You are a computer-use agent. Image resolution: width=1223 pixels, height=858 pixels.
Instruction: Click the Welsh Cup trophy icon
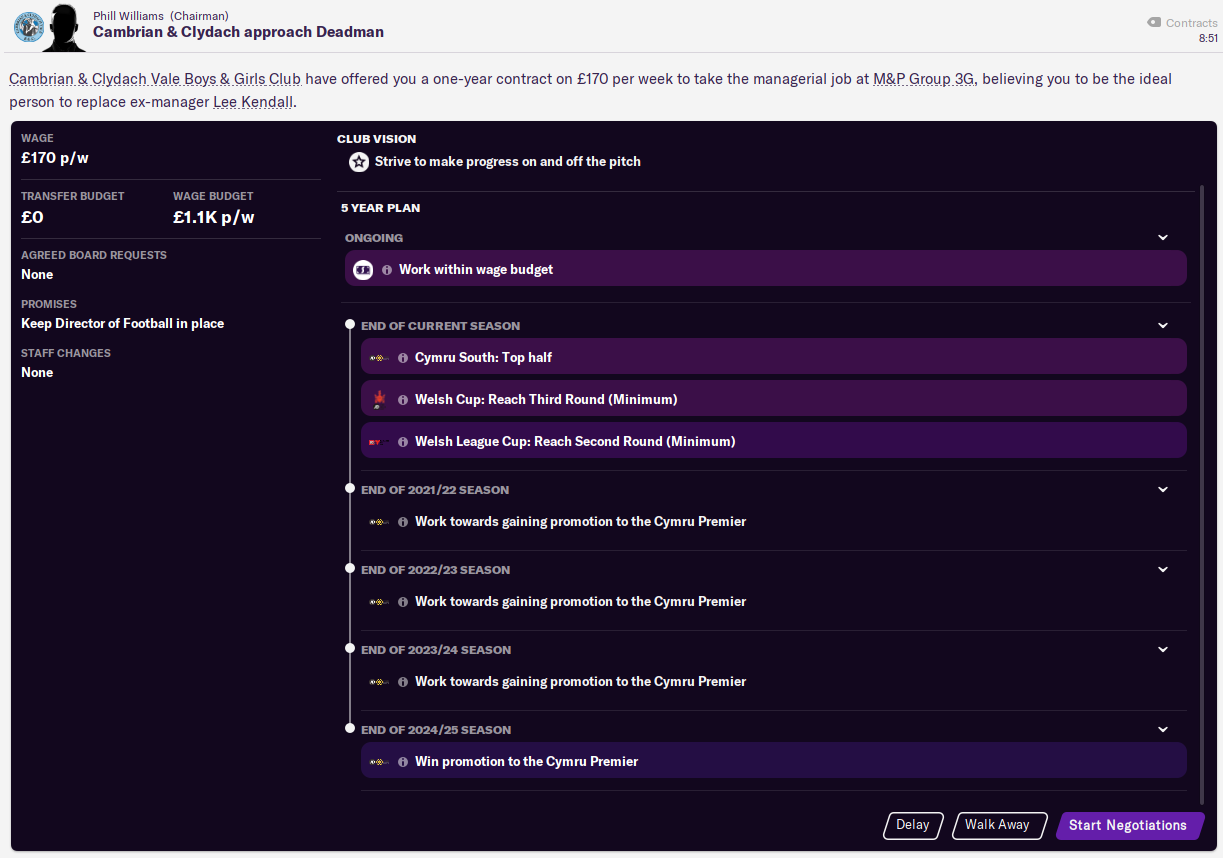(x=379, y=400)
